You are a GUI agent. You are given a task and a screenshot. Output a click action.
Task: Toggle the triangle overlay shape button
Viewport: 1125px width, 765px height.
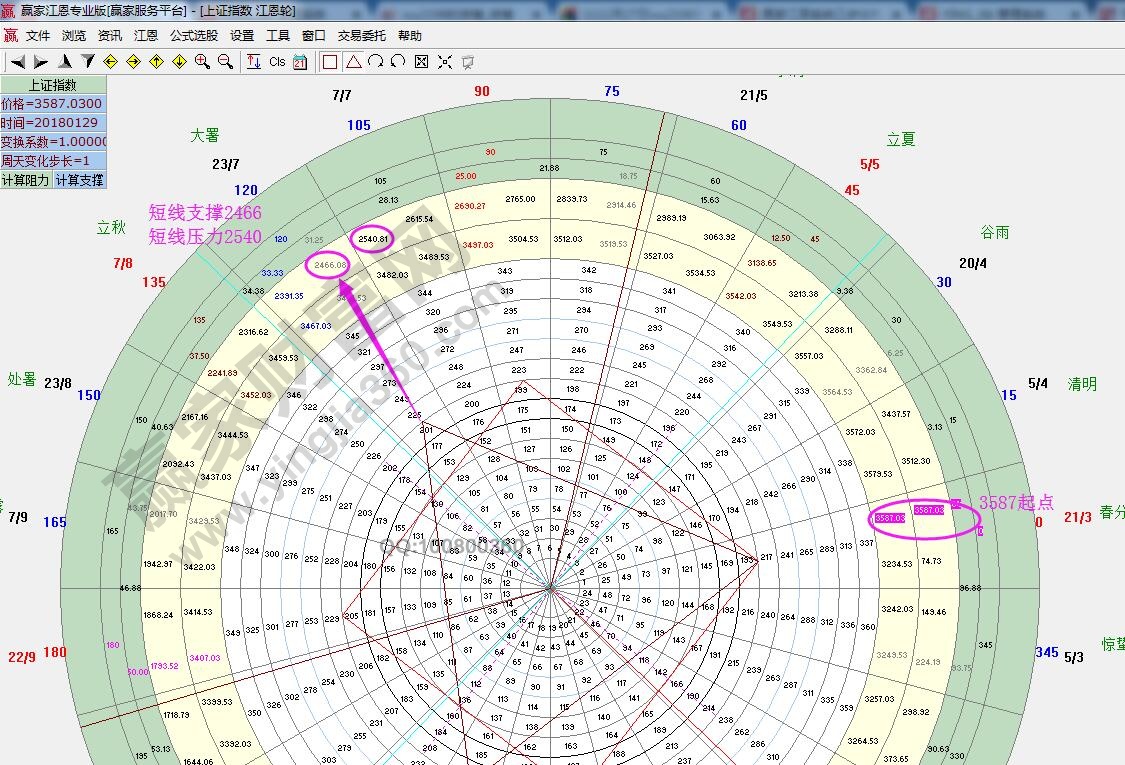click(353, 62)
